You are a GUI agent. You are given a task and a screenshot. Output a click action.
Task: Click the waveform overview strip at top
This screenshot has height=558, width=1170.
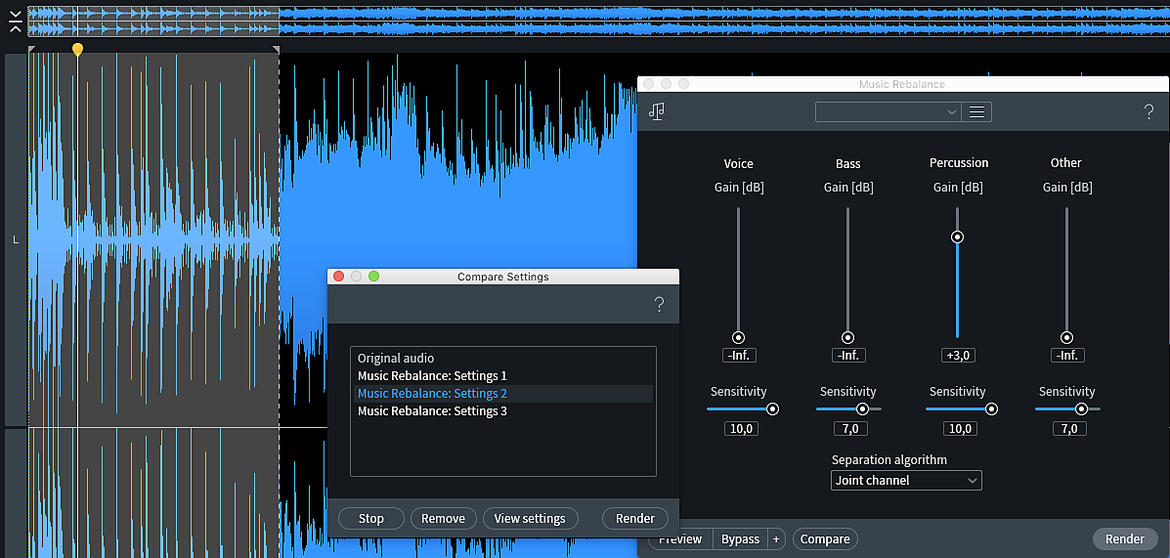point(598,21)
